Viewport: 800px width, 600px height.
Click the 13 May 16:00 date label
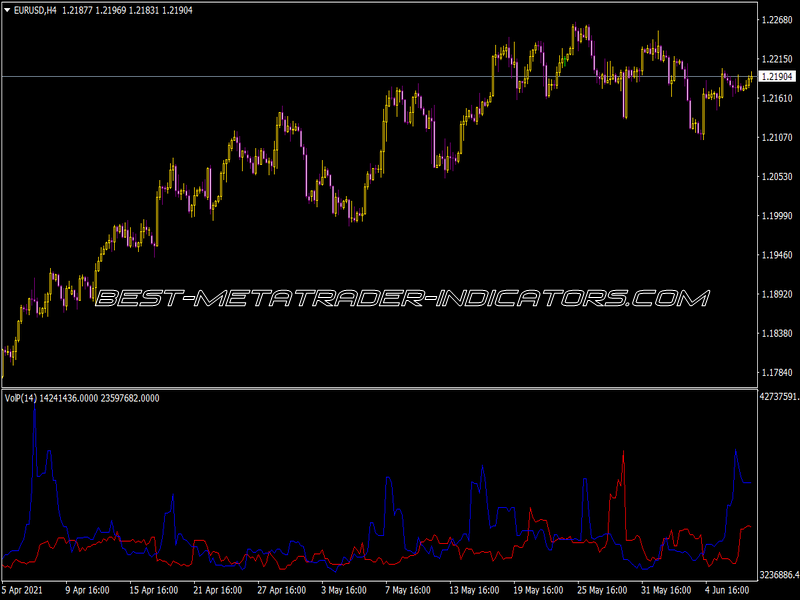474,590
